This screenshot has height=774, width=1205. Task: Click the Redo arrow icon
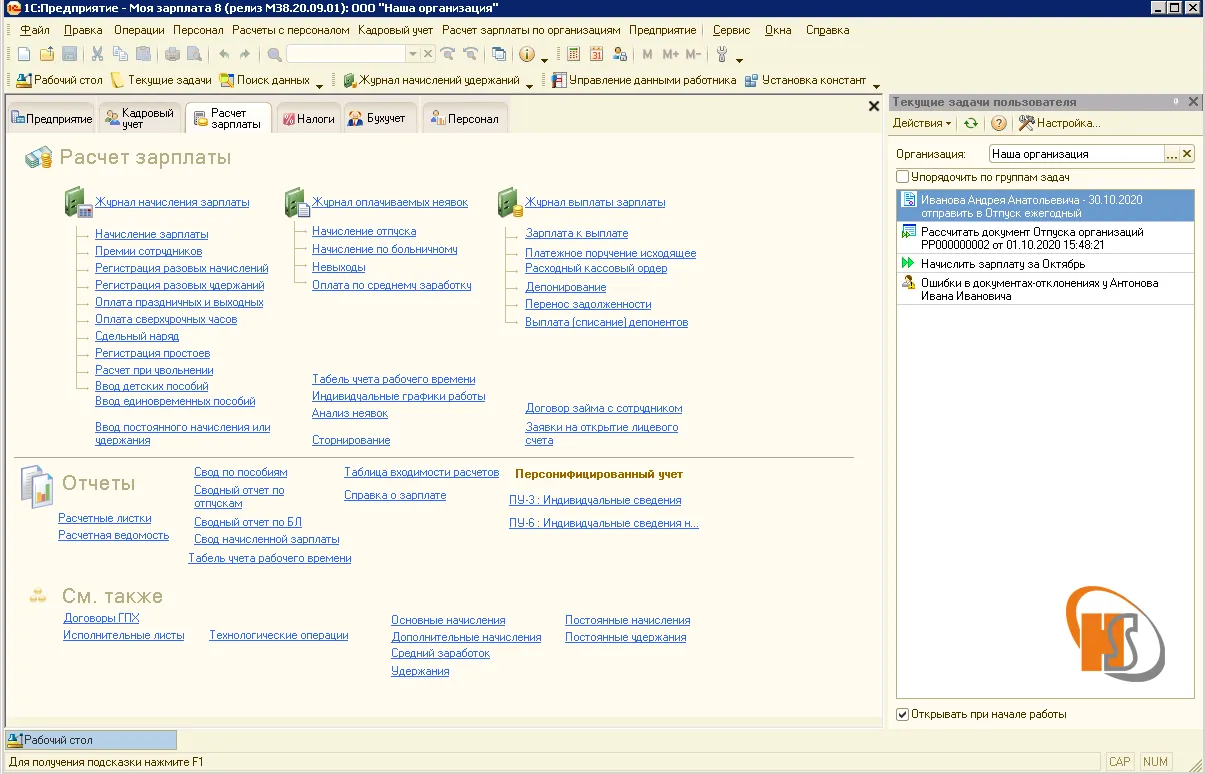(x=245, y=54)
